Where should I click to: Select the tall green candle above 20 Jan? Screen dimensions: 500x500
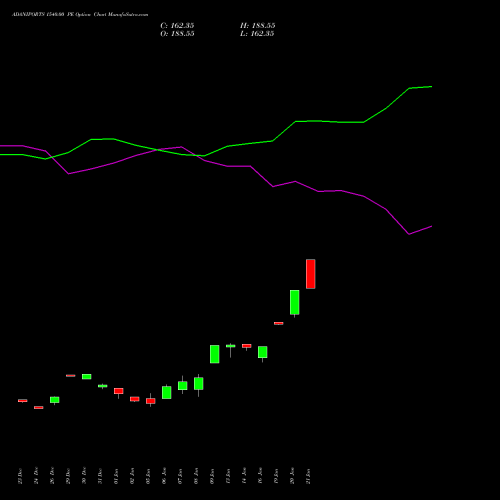[x=295, y=302]
